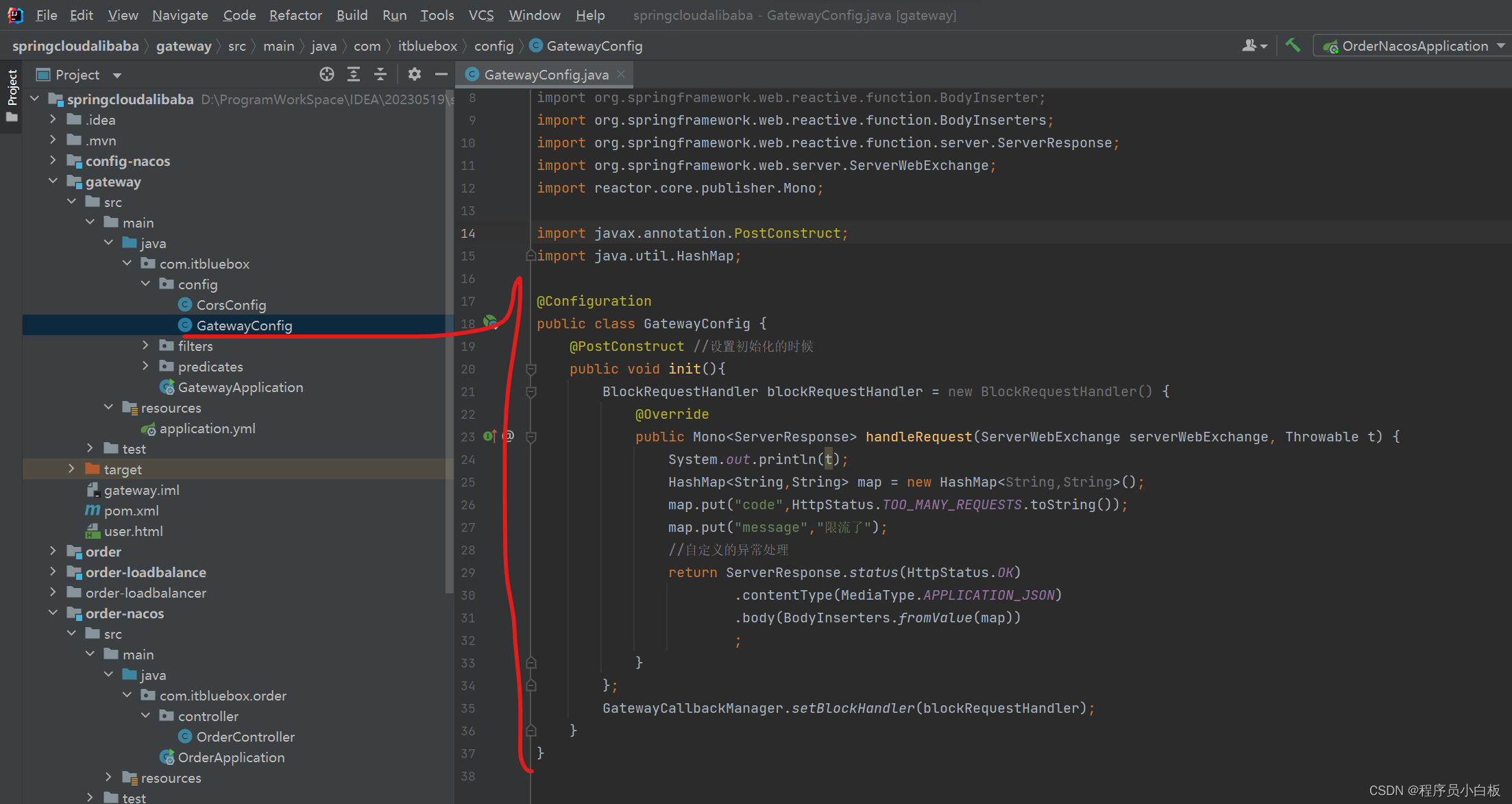
Task: Click the settings gear icon in Project panel
Action: [414, 75]
